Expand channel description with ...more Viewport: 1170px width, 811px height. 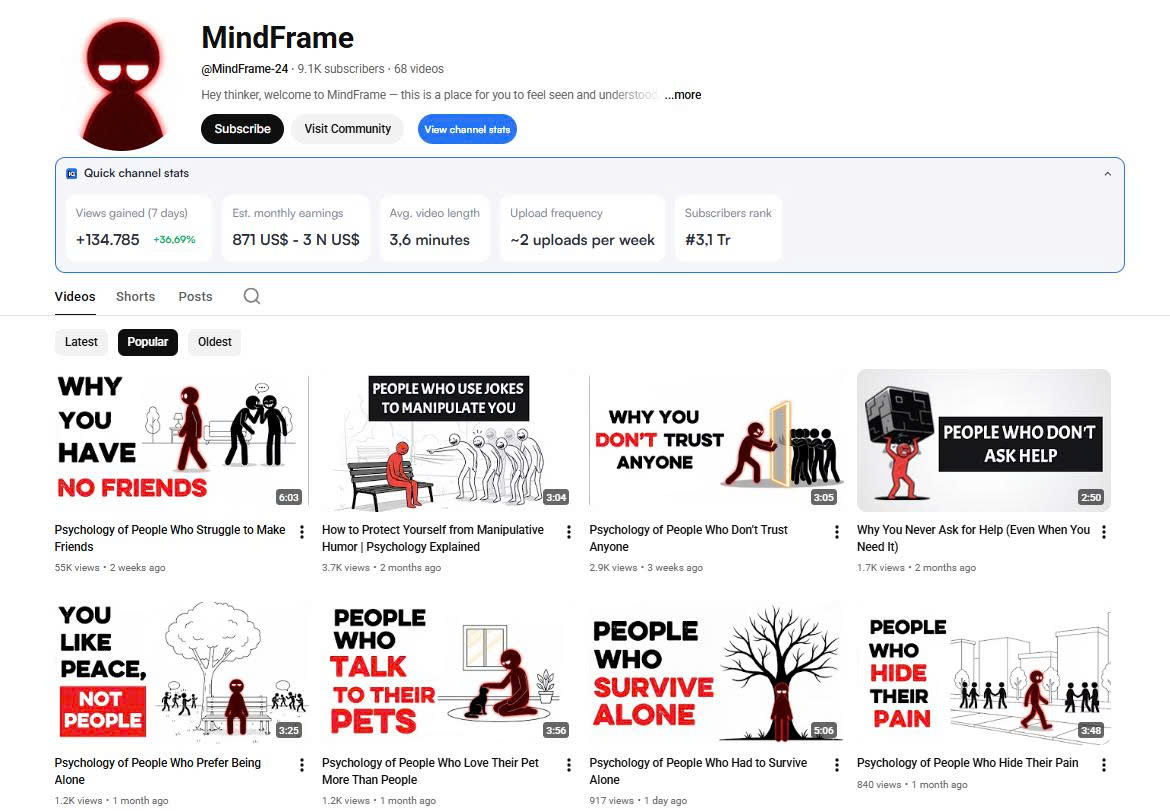[683, 95]
